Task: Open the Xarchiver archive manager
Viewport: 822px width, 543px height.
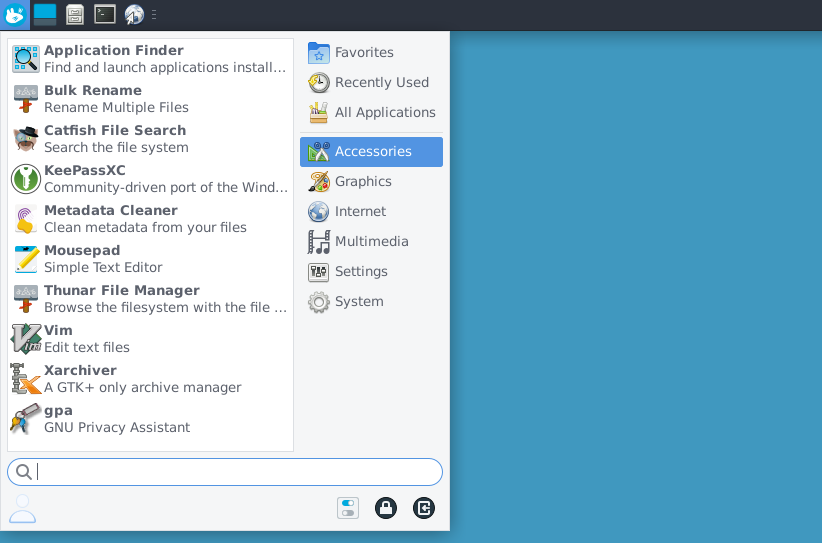Action: (150, 378)
